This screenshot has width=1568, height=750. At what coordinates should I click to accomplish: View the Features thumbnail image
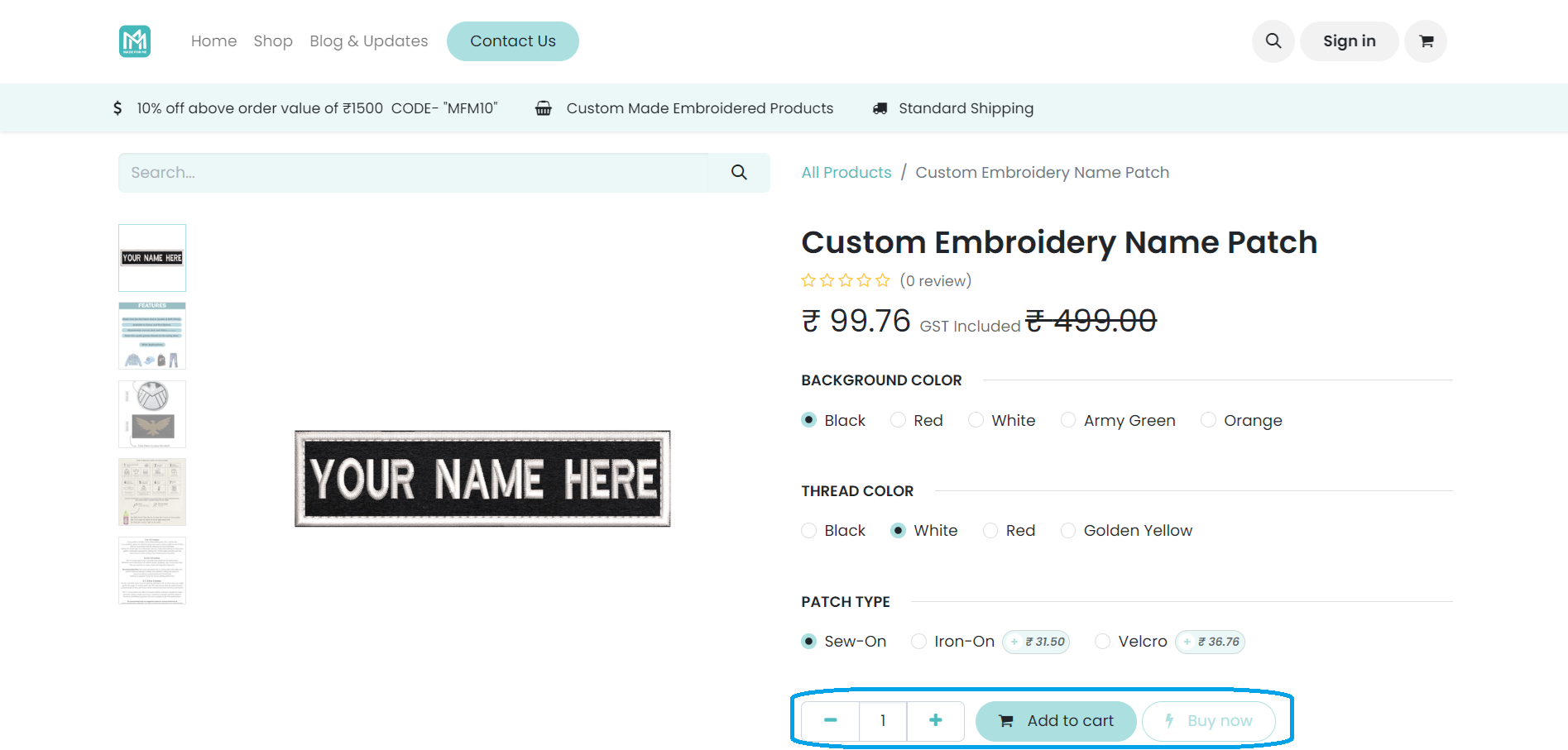click(x=152, y=336)
